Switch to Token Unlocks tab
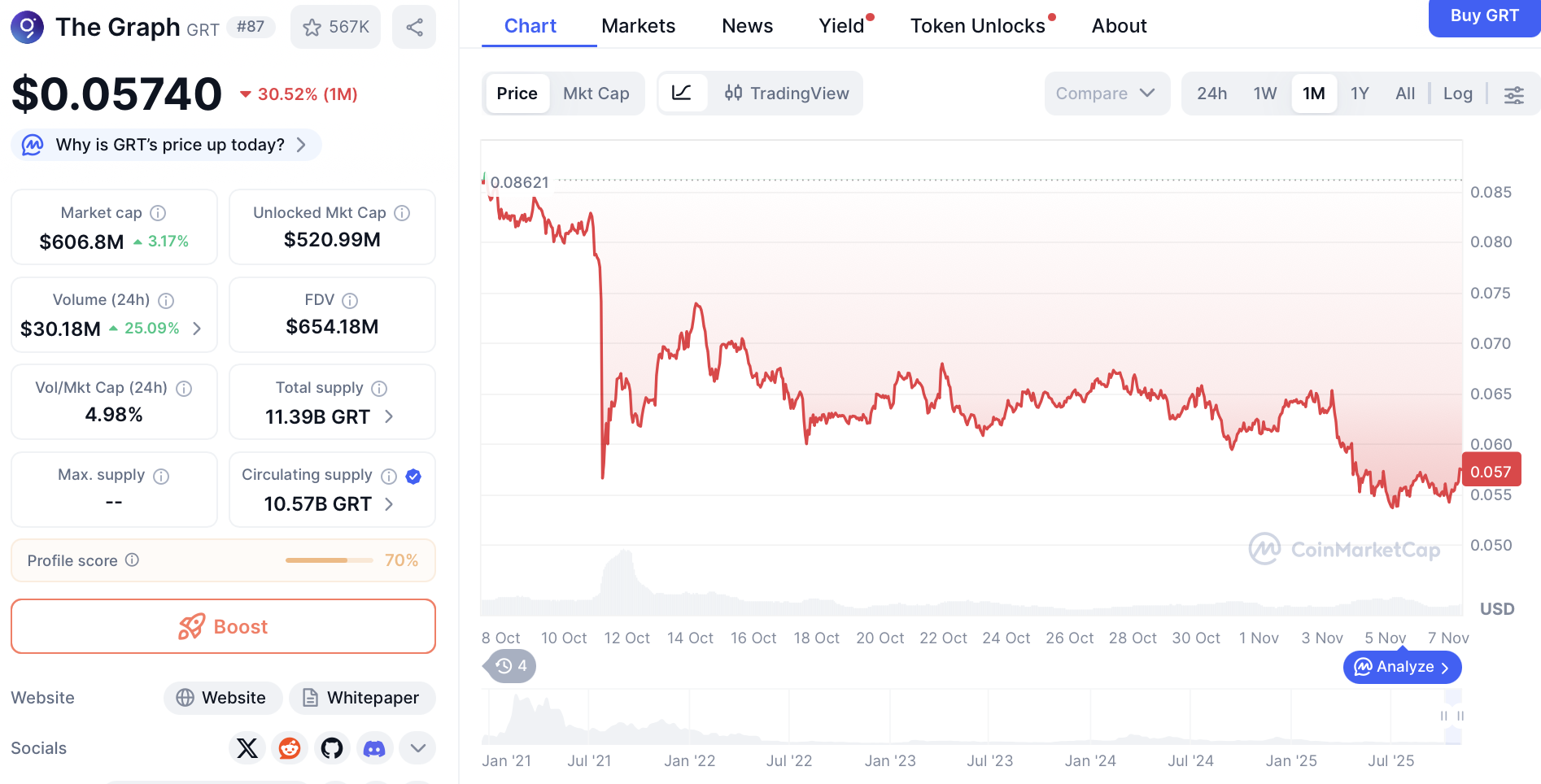The height and width of the screenshot is (784, 1541). 977,26
